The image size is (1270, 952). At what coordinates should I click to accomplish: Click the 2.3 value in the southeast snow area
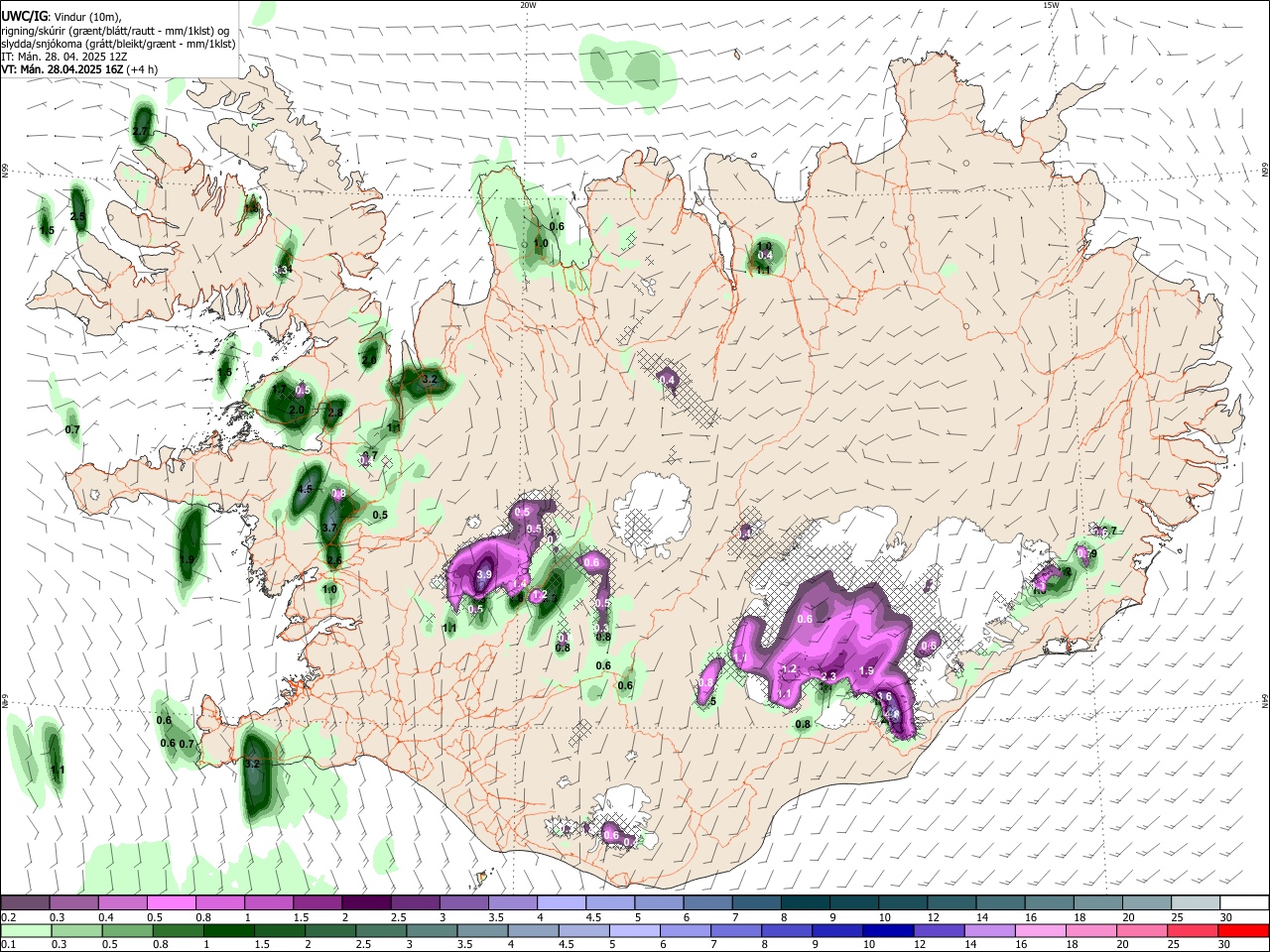[829, 677]
